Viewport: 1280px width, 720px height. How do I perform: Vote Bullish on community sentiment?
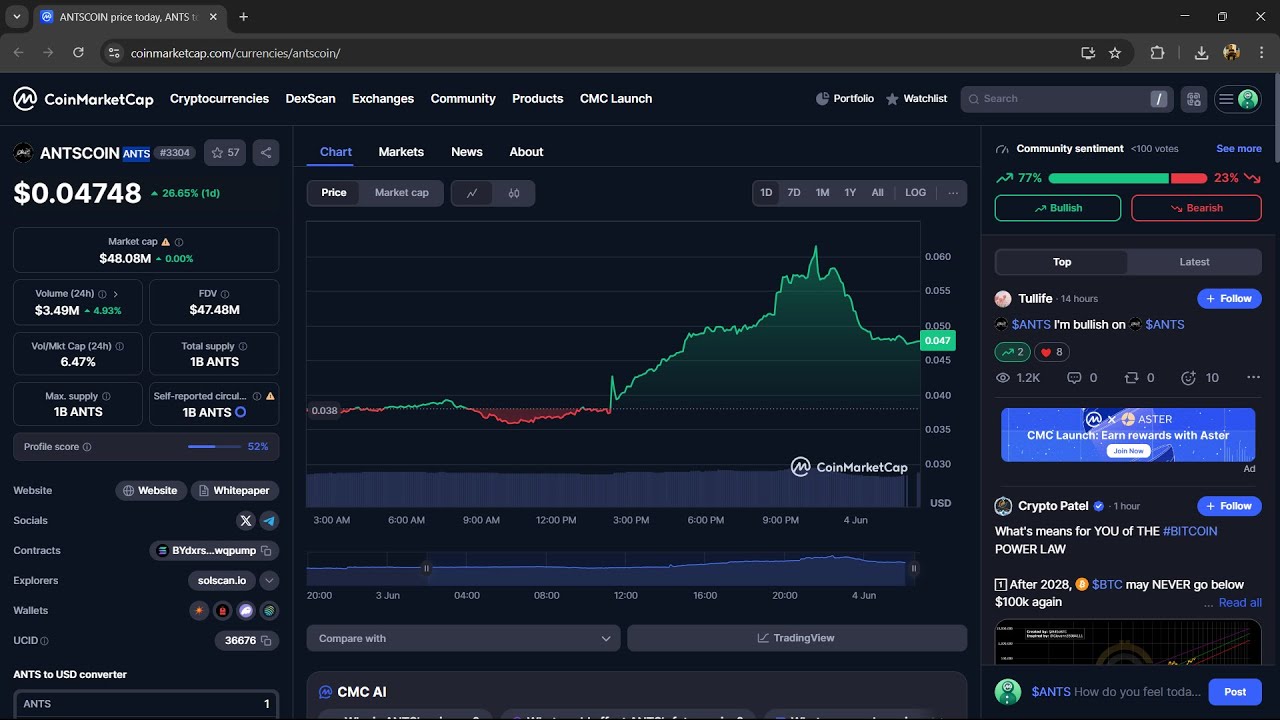coord(1058,208)
